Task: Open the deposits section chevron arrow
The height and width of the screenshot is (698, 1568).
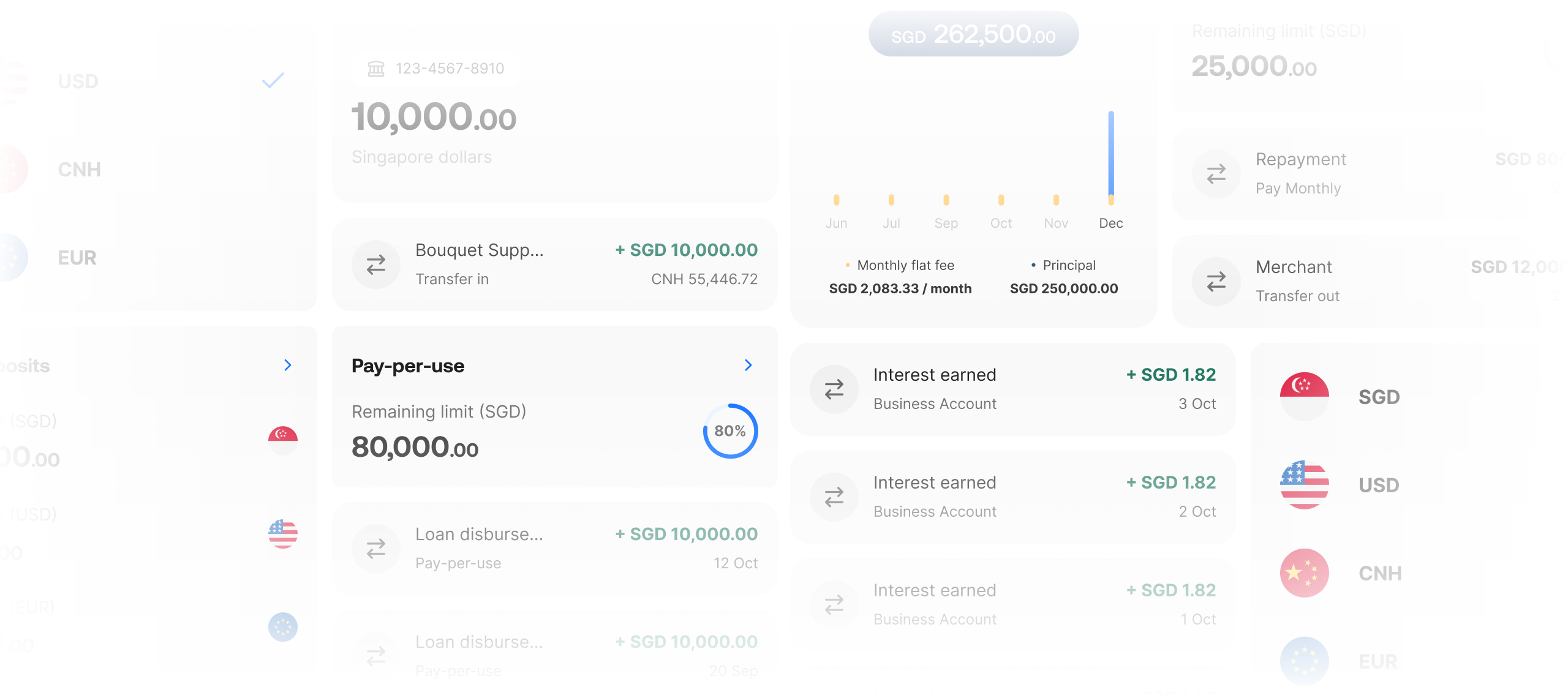Action: [287, 366]
